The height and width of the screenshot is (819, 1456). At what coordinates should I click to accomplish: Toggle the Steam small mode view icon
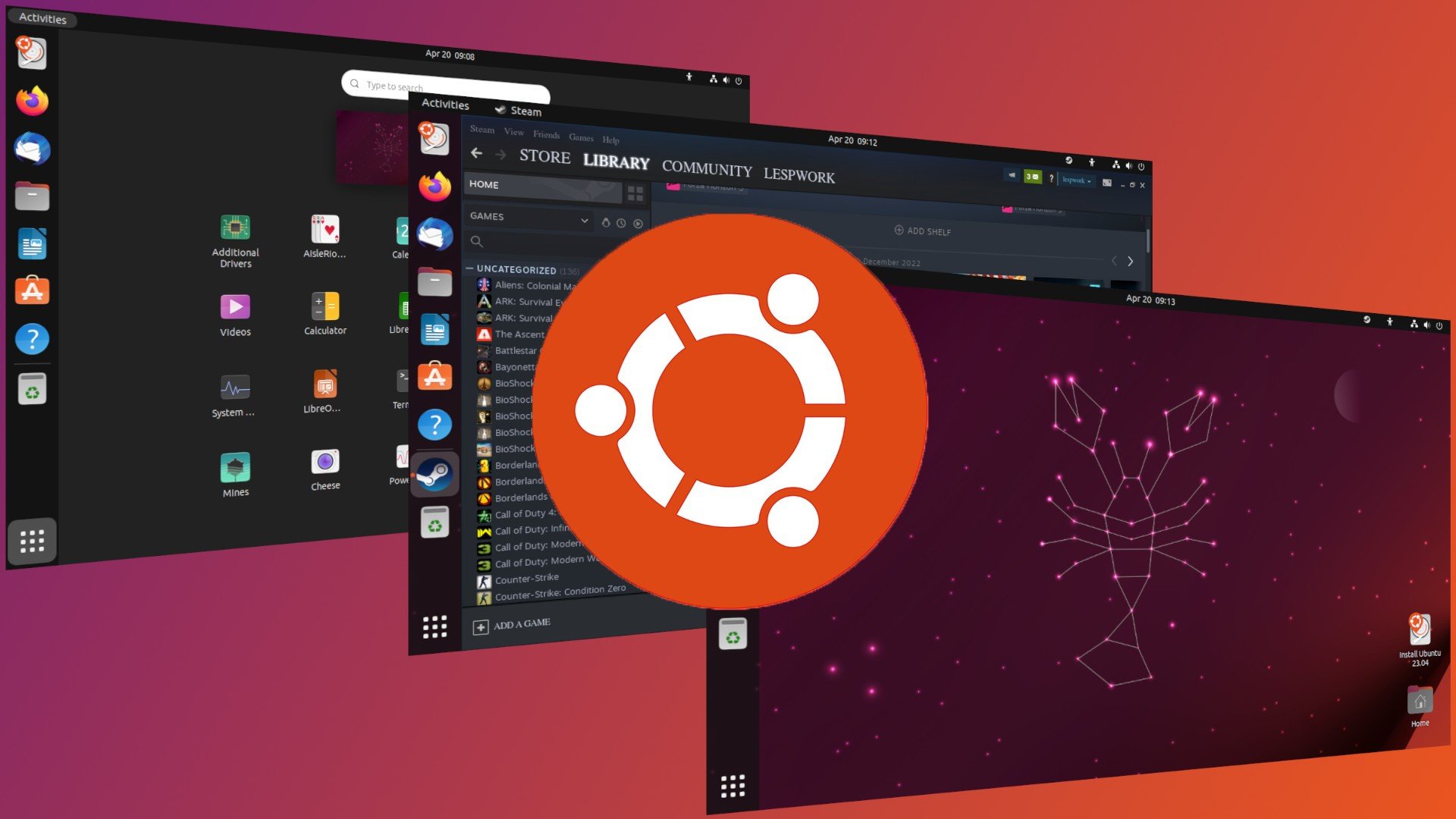tap(636, 194)
